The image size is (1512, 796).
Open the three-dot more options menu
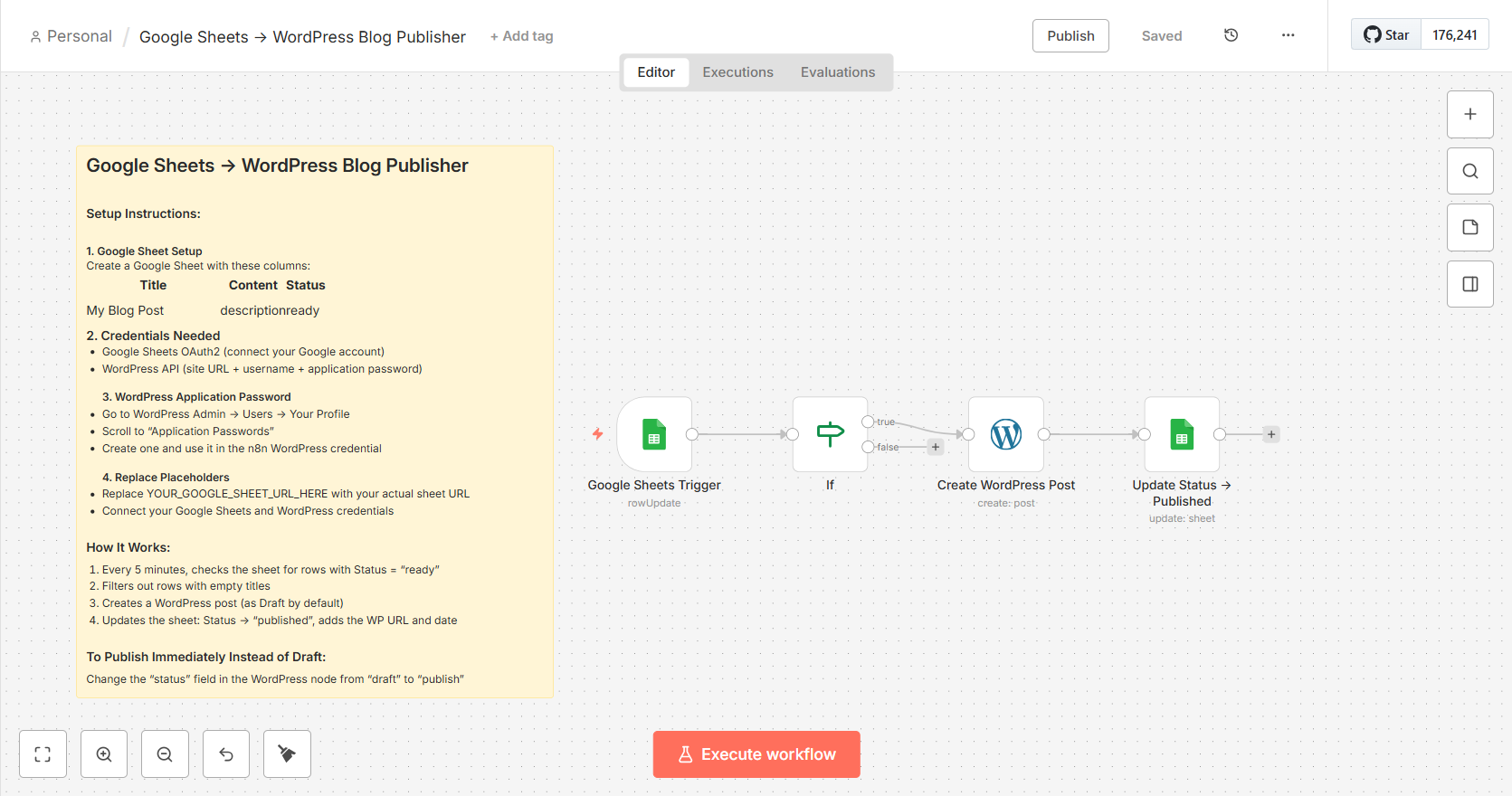tap(1288, 35)
